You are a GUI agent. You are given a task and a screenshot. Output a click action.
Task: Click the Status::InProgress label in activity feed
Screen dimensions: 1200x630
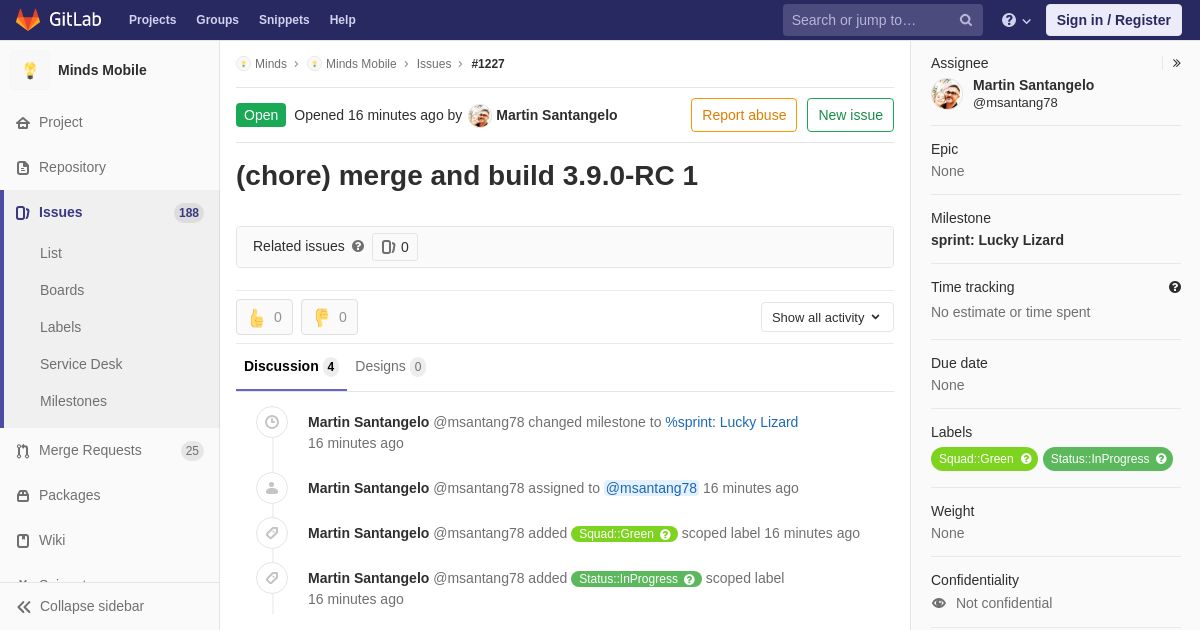point(635,579)
